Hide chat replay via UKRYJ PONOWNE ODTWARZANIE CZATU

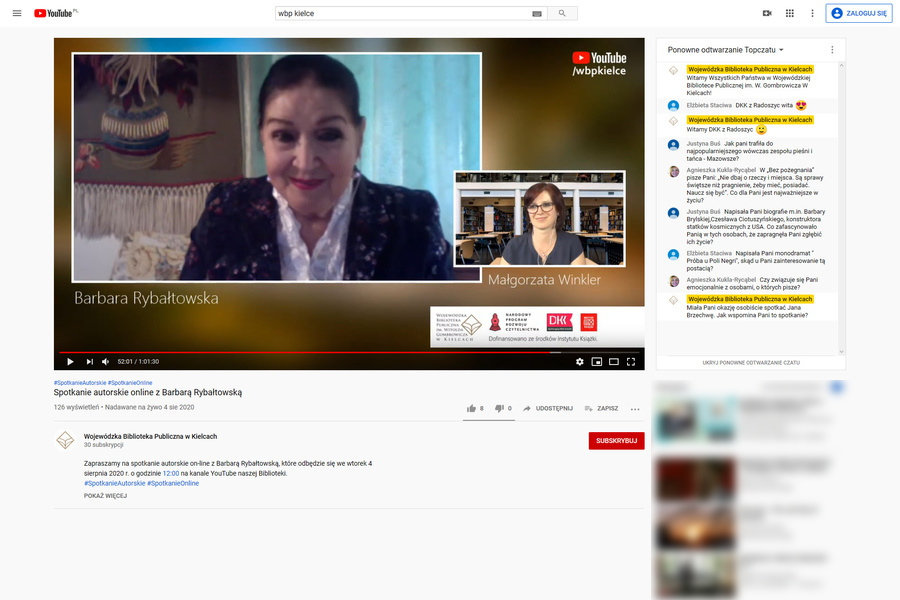751,363
